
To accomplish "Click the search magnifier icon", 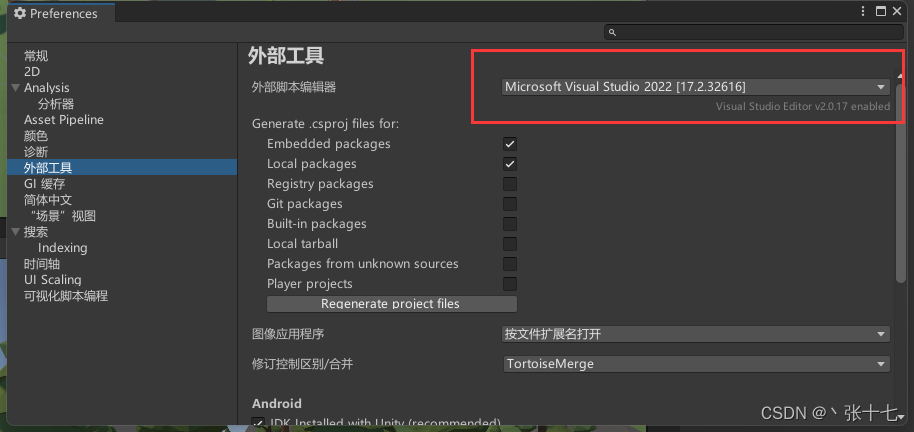I will click(x=612, y=33).
